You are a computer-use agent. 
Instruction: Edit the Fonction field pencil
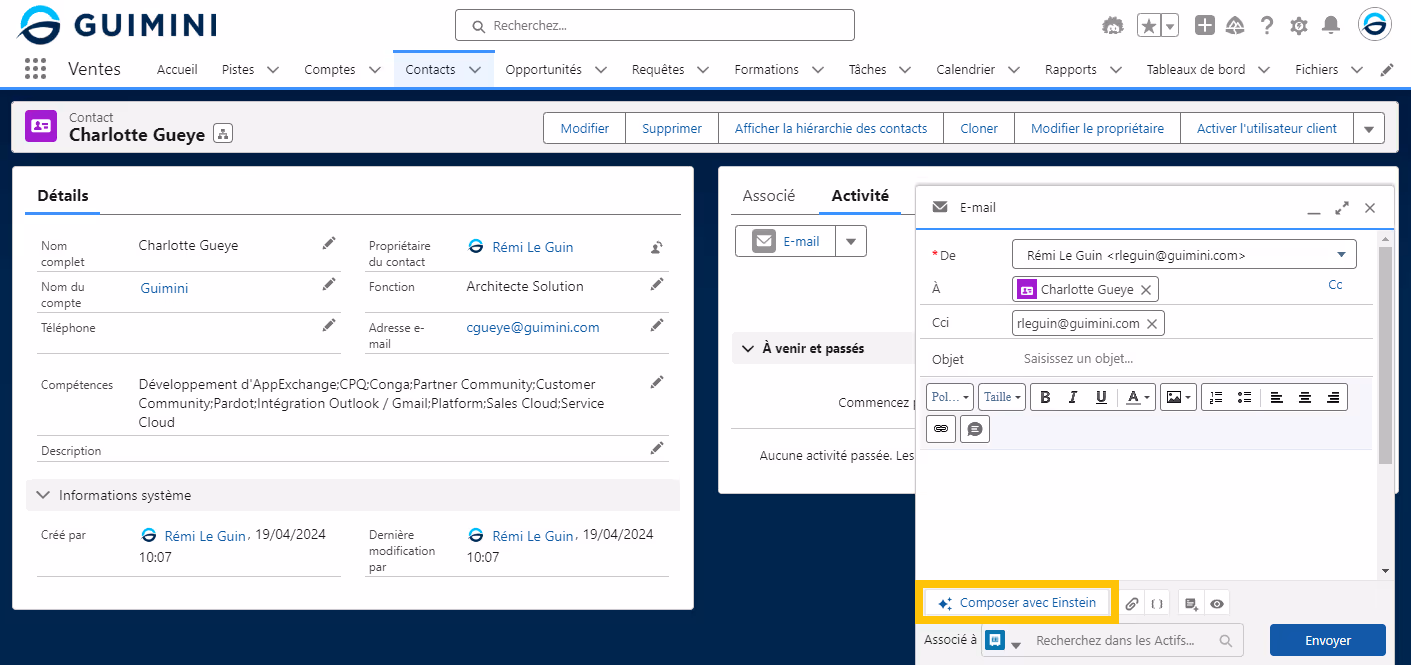(x=657, y=284)
